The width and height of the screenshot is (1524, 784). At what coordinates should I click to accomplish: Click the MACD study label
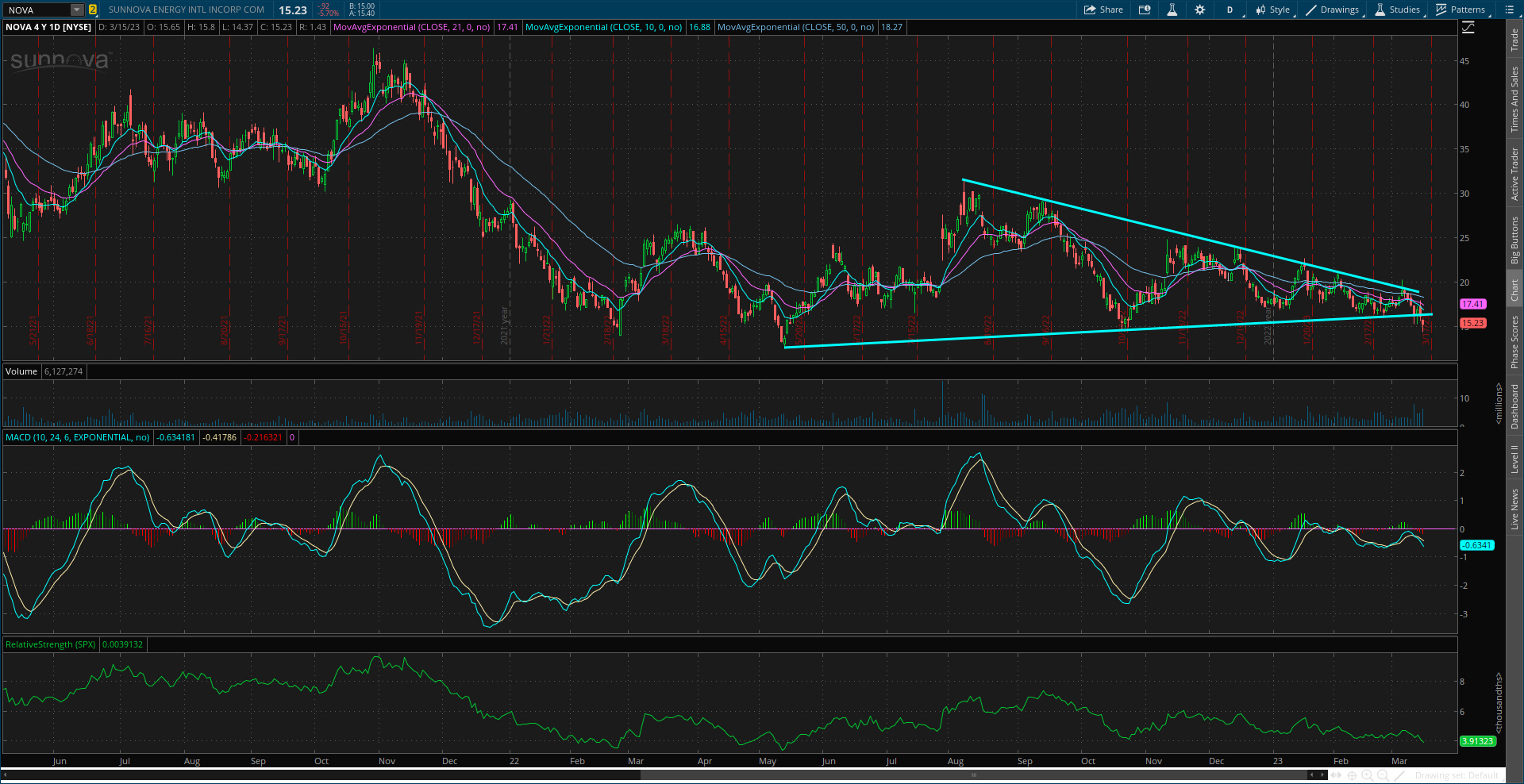click(x=78, y=437)
